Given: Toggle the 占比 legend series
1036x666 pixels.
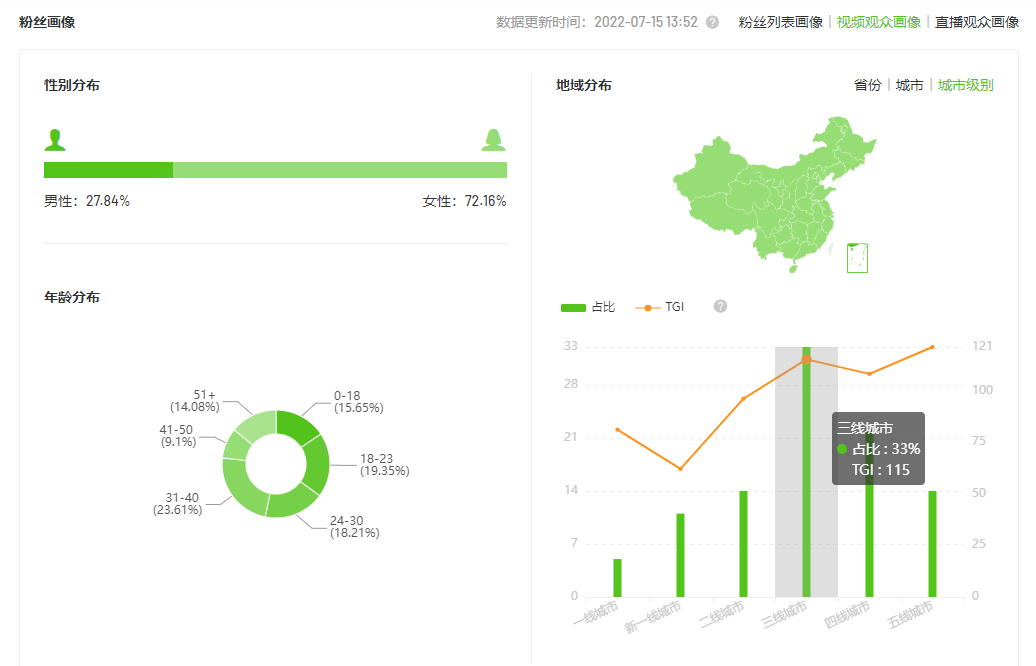Looking at the screenshot, I should pyautogui.click(x=587, y=307).
